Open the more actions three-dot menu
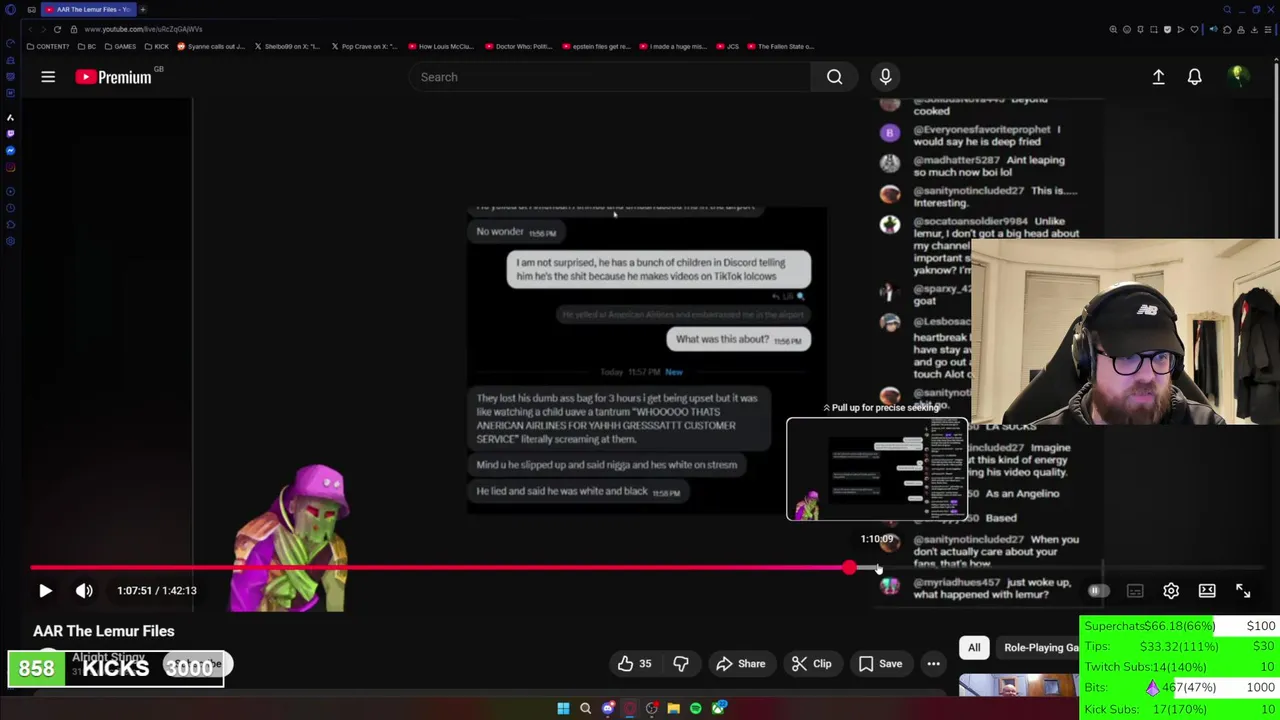The height and width of the screenshot is (720, 1280). point(933,664)
